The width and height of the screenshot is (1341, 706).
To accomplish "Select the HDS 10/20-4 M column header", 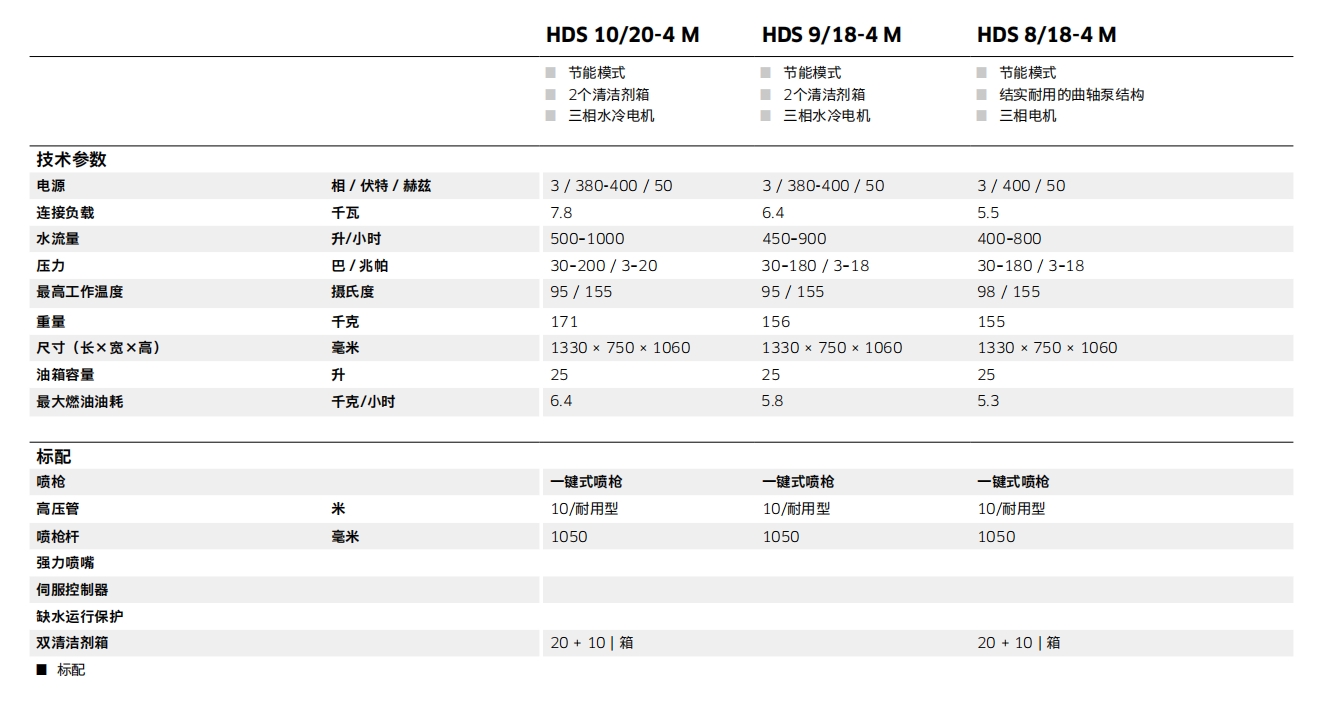I will pos(622,35).
